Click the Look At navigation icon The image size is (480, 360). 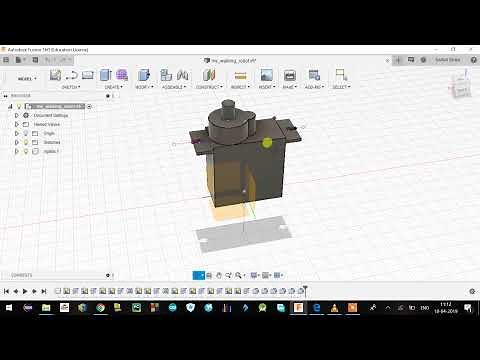click(x=209, y=275)
